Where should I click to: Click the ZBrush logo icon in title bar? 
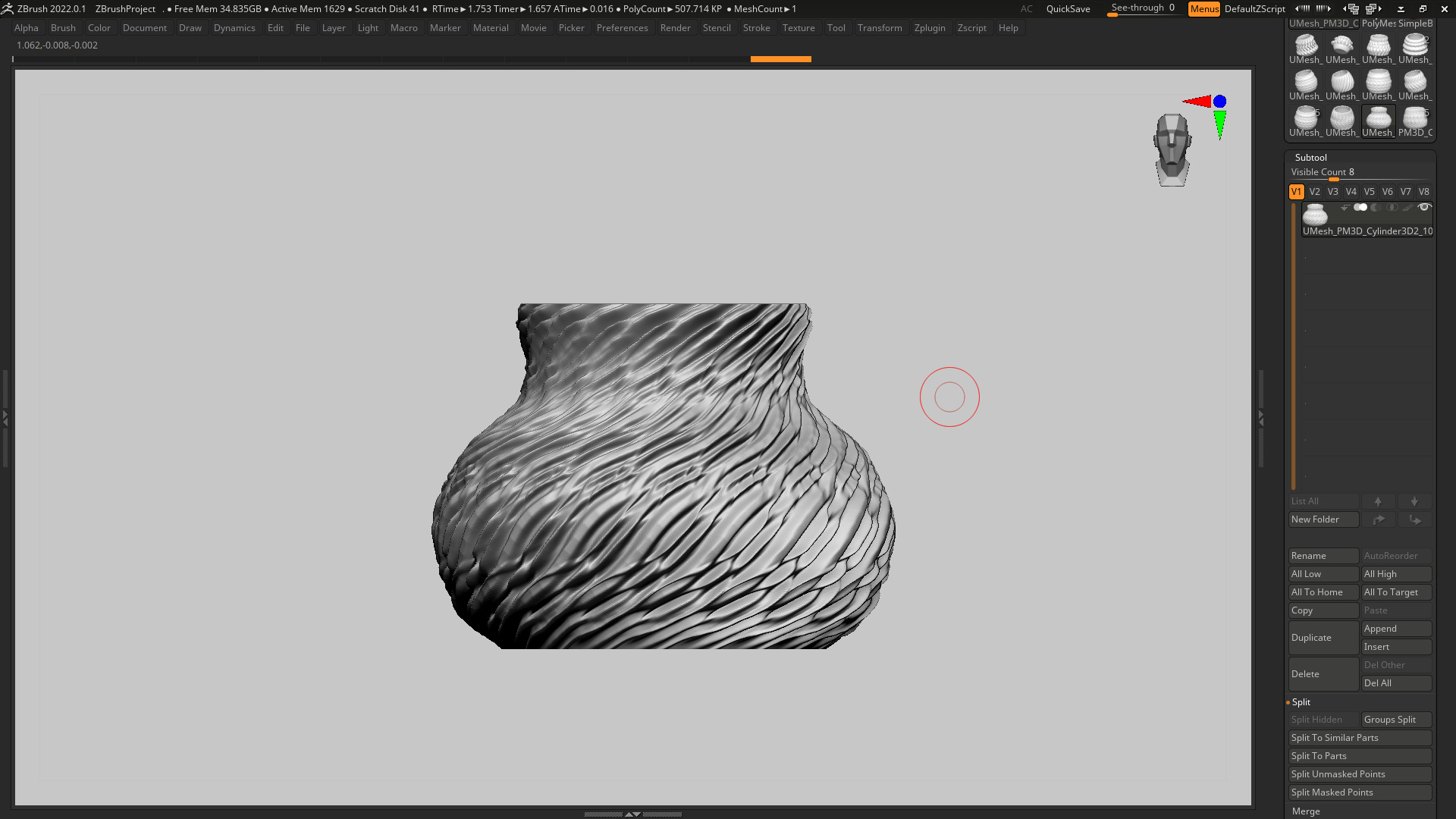(7, 8)
